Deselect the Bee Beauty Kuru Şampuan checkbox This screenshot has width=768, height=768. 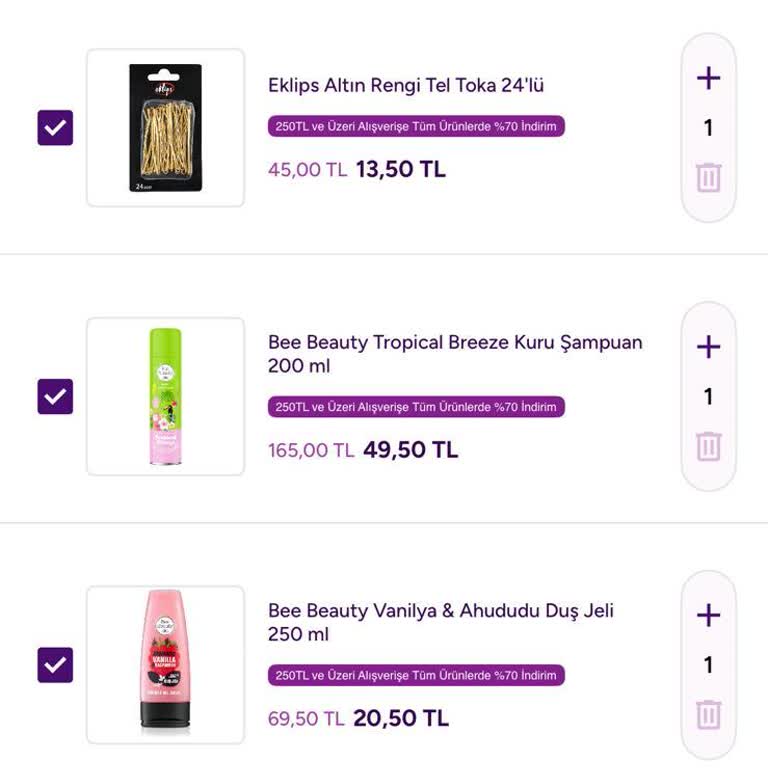tap(55, 396)
